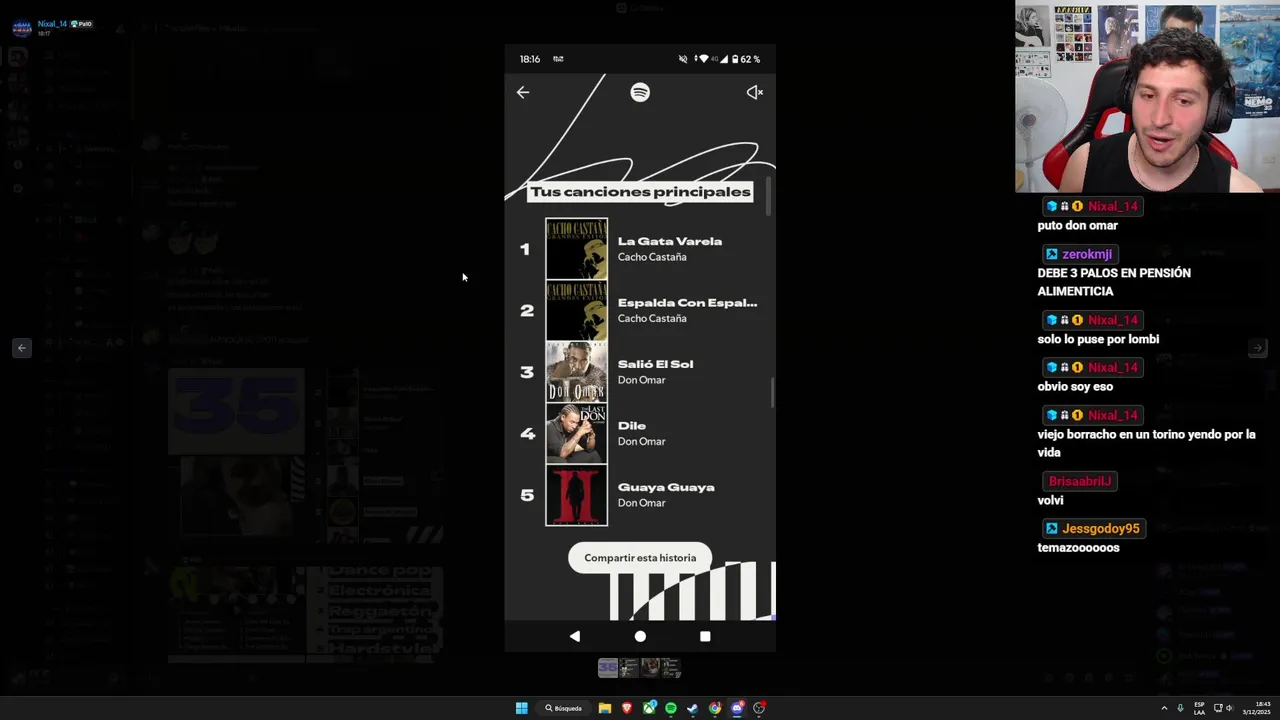
Task: Open Brave browser from the taskbar
Action: [627, 708]
